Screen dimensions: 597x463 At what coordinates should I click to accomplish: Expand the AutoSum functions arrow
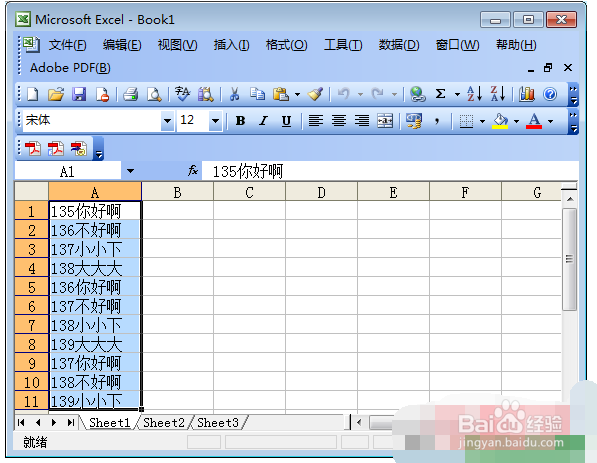(x=457, y=94)
